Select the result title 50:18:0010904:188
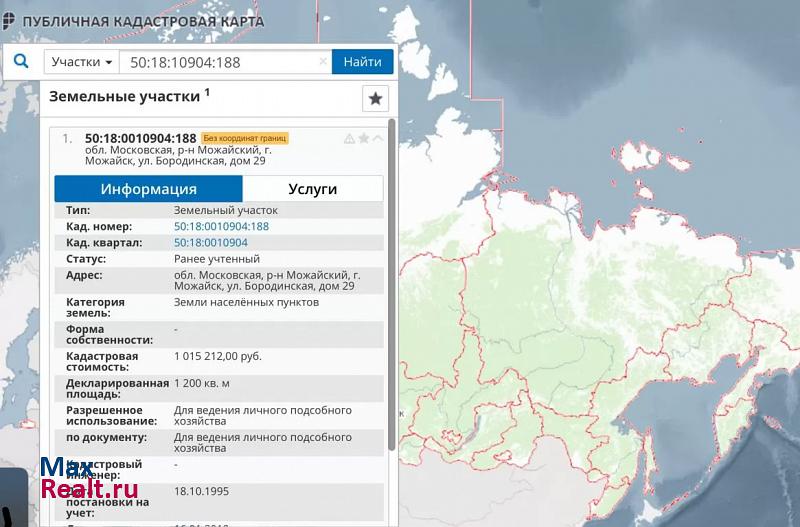 pos(140,138)
